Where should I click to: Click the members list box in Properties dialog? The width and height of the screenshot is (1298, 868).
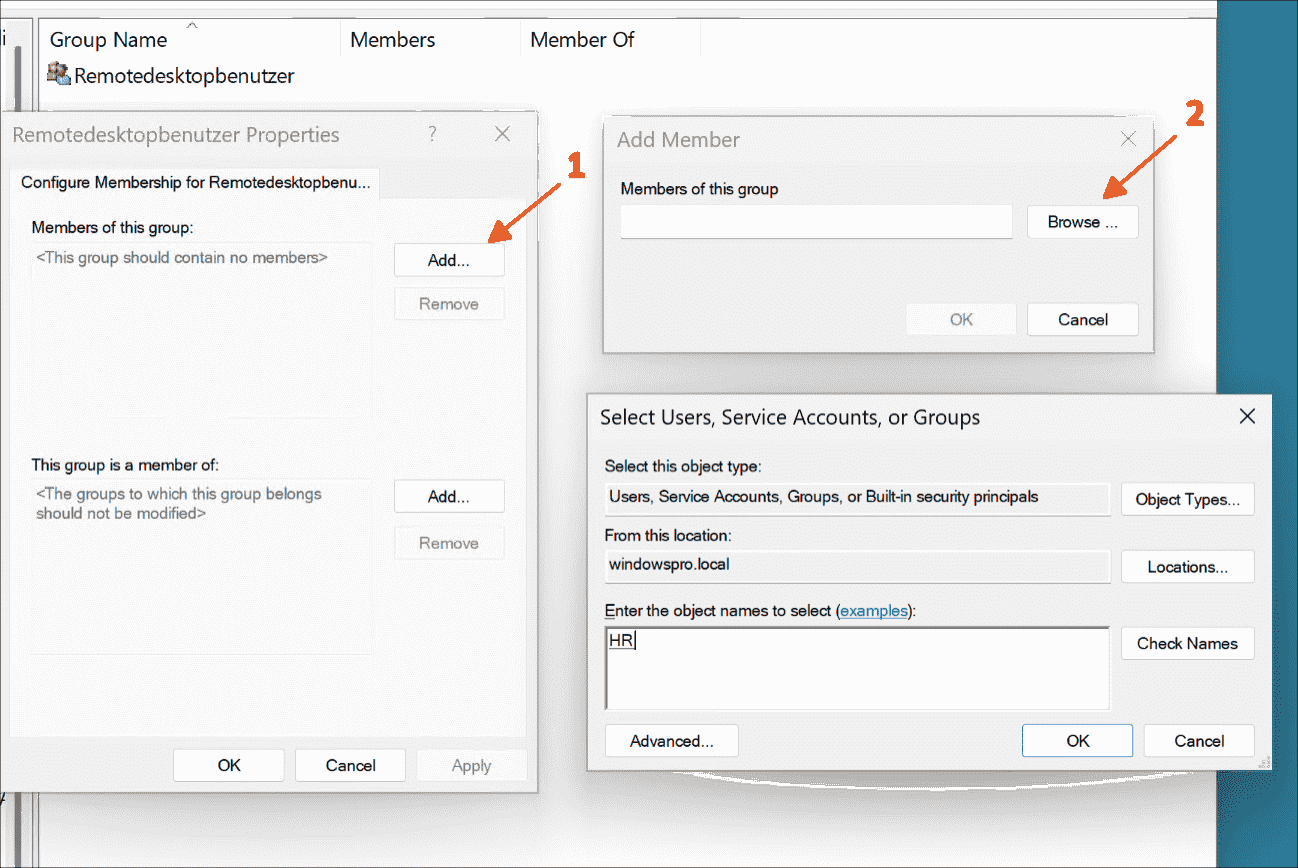tap(201, 330)
